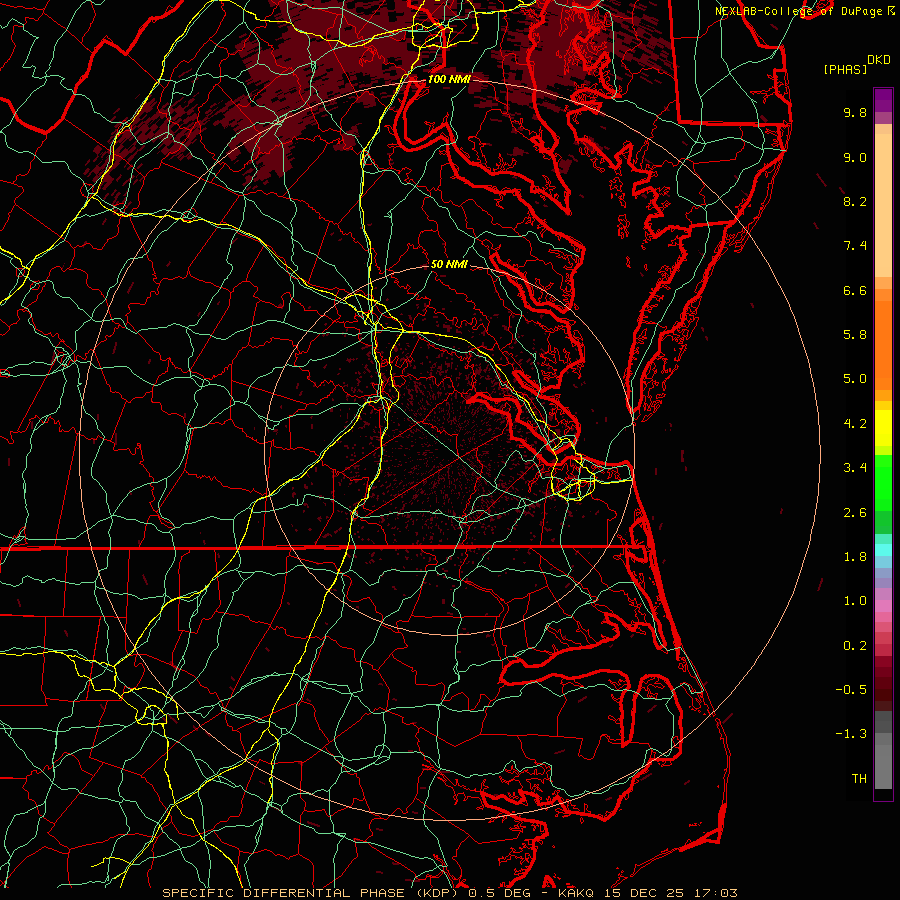Click the -0.5 scale value
This screenshot has width=900, height=900.
pyautogui.click(x=851, y=690)
